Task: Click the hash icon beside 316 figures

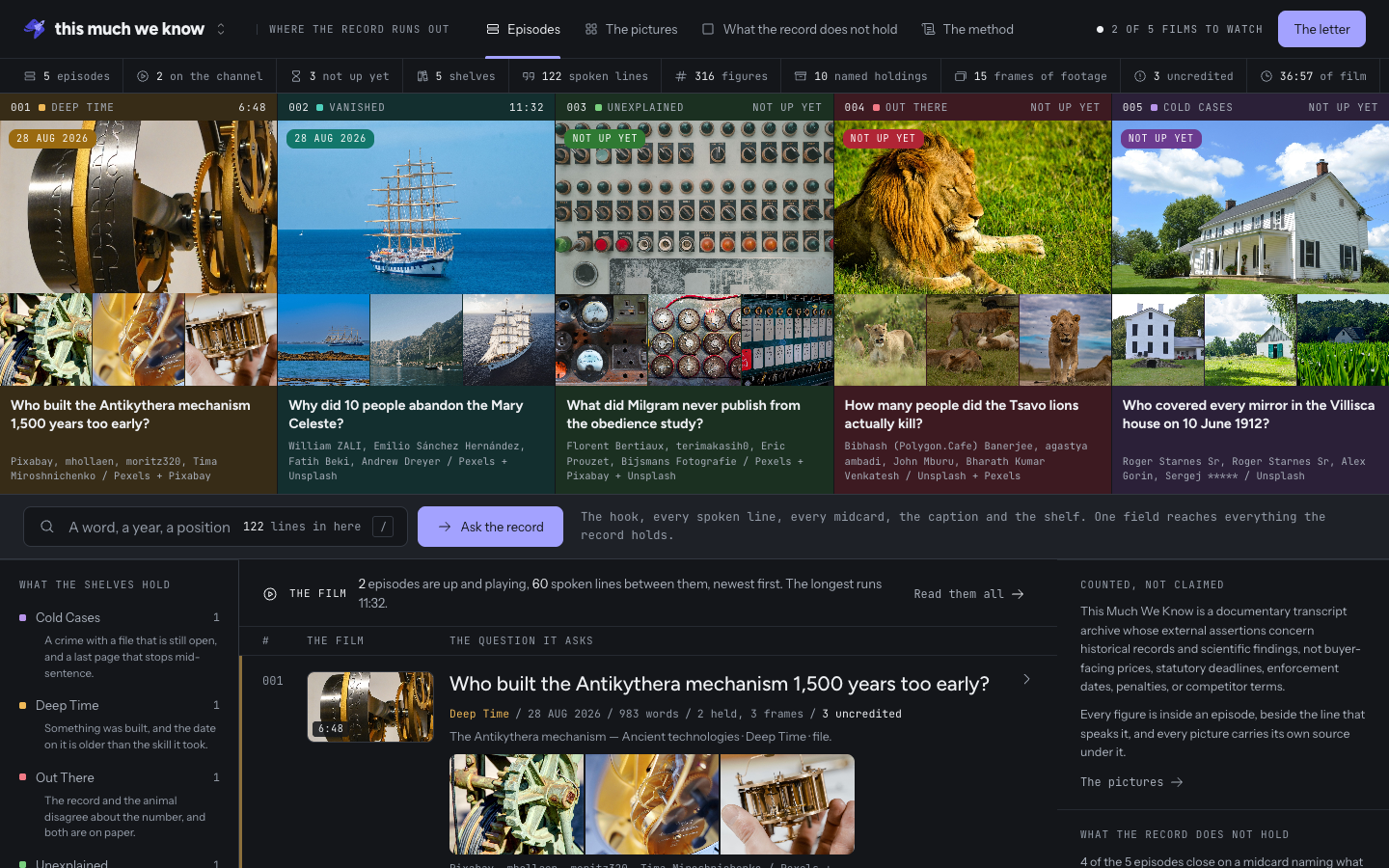Action: 681,76
